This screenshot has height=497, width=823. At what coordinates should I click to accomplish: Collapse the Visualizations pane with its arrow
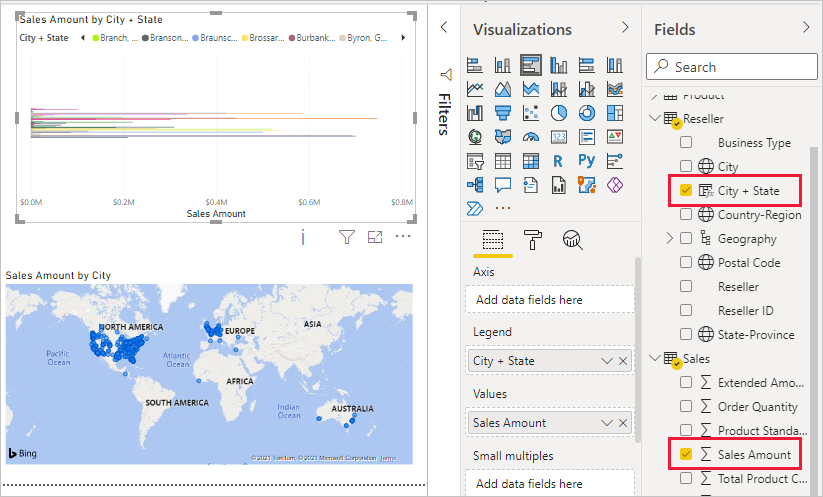pos(625,27)
